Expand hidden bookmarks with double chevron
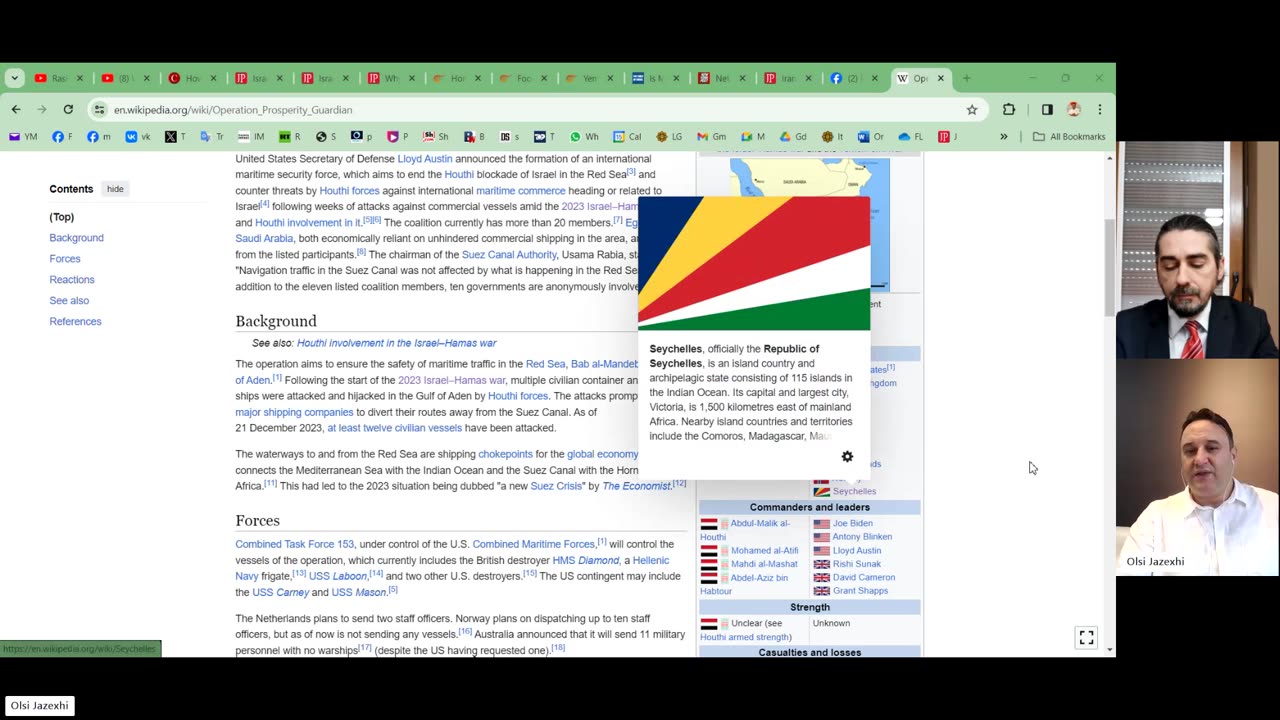1280x720 pixels. point(1003,137)
